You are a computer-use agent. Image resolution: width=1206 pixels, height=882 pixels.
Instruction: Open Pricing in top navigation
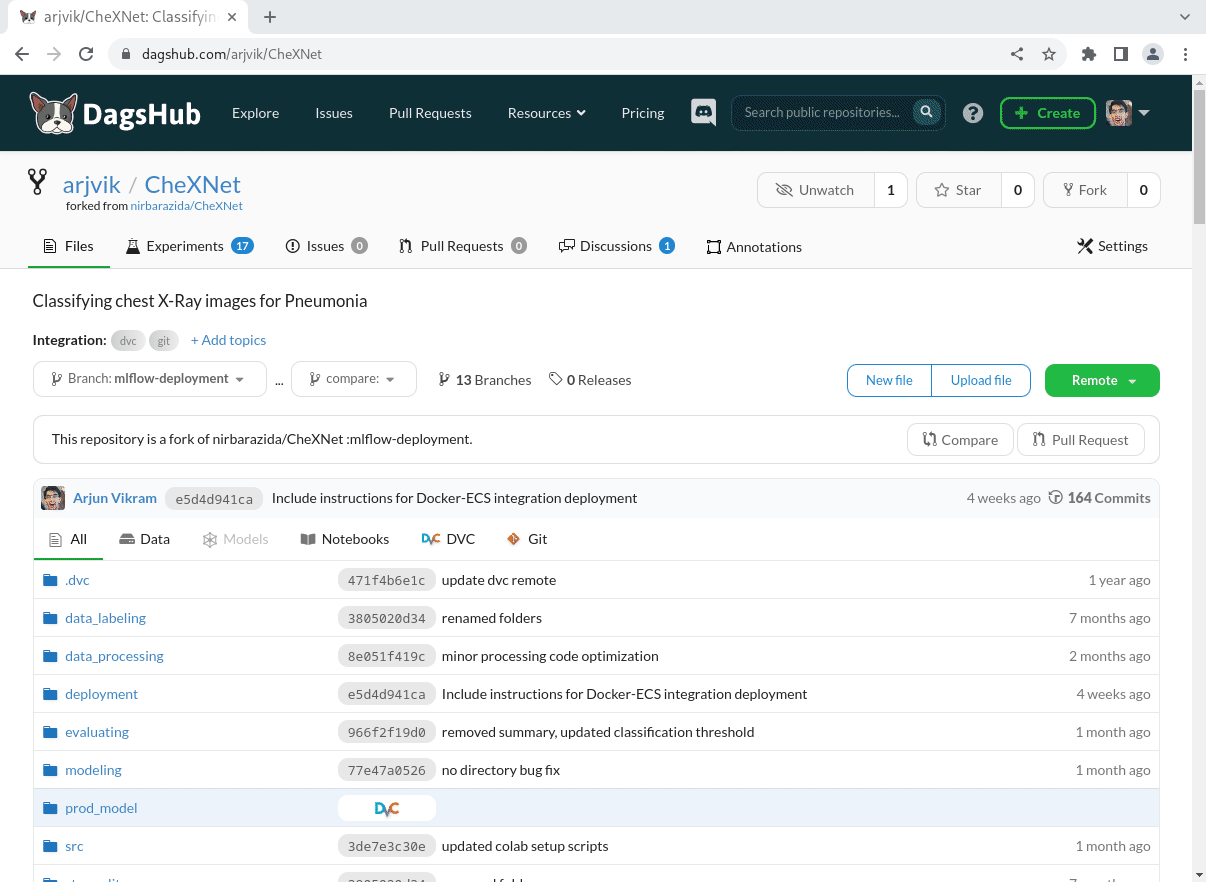(643, 113)
